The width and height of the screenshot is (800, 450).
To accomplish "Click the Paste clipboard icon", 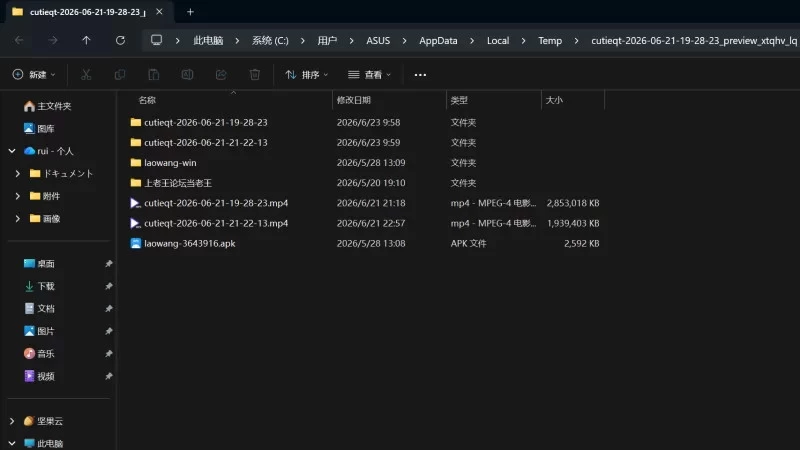I will point(153,74).
